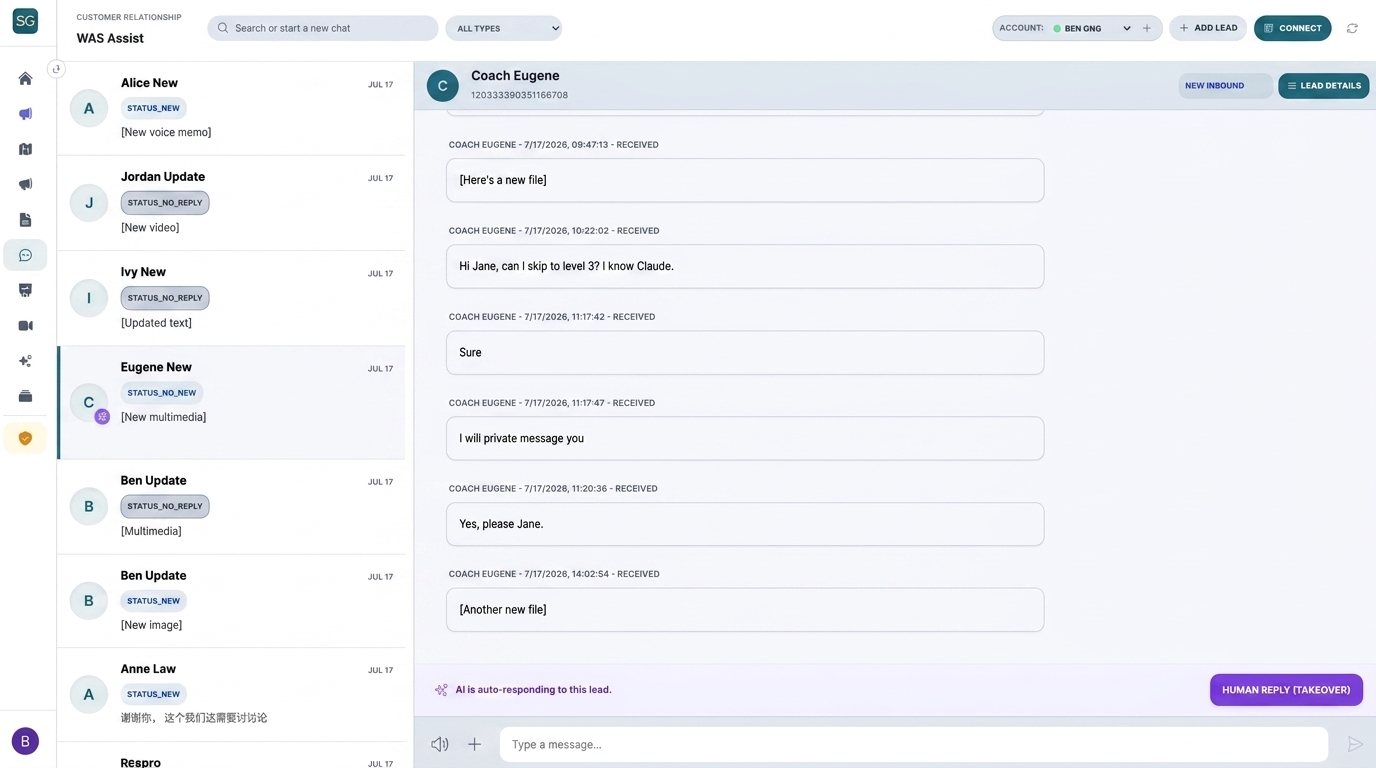1376x768 pixels.
Task: Open the orange shield security icon
Action: [25, 438]
